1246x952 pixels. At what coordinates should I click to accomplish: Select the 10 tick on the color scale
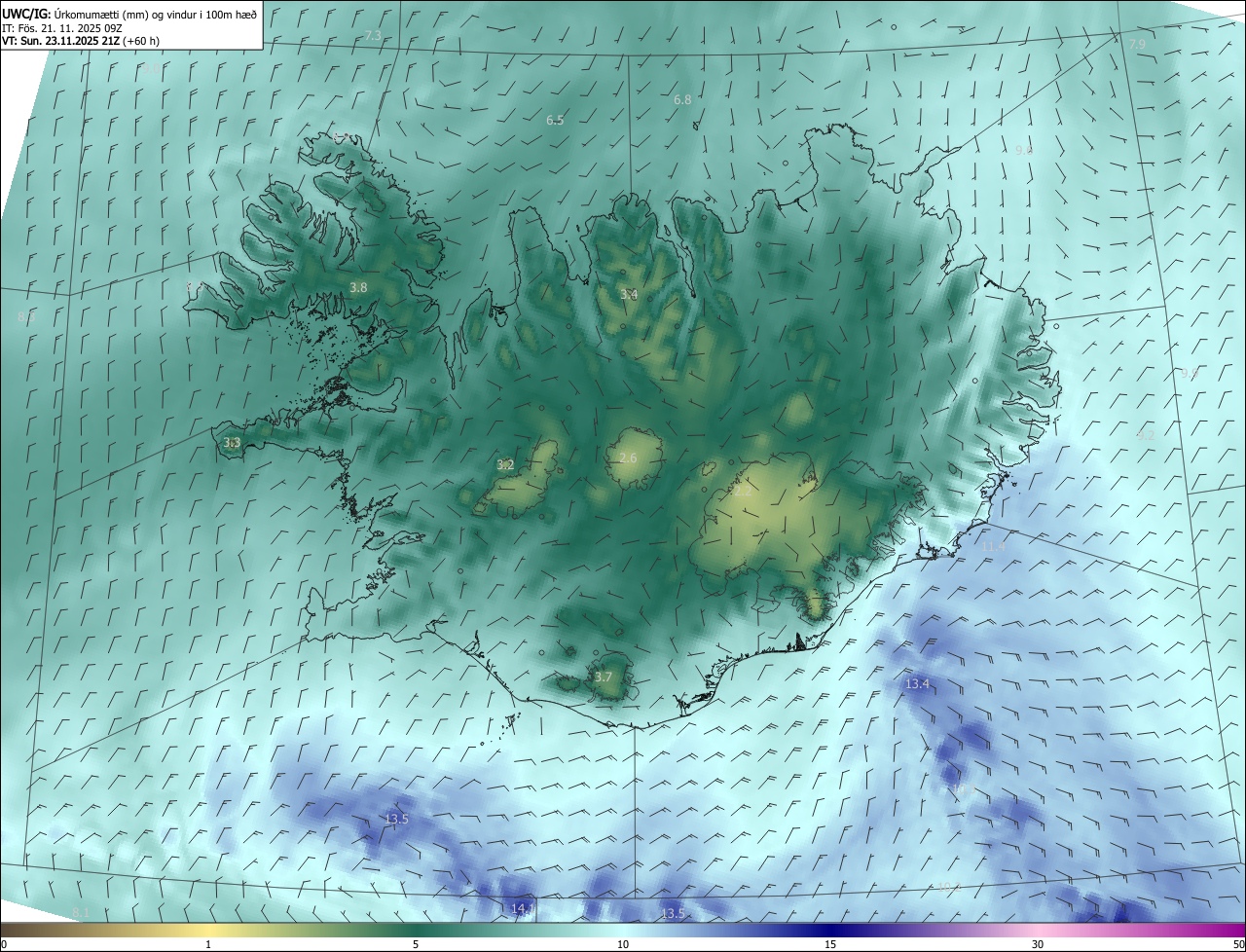[623, 944]
